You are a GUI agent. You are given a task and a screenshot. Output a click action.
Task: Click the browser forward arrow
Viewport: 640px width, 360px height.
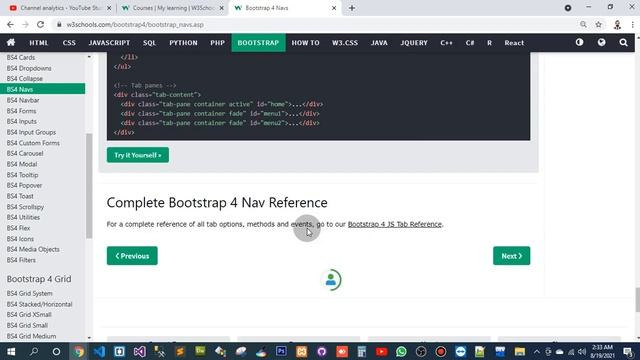point(25,24)
